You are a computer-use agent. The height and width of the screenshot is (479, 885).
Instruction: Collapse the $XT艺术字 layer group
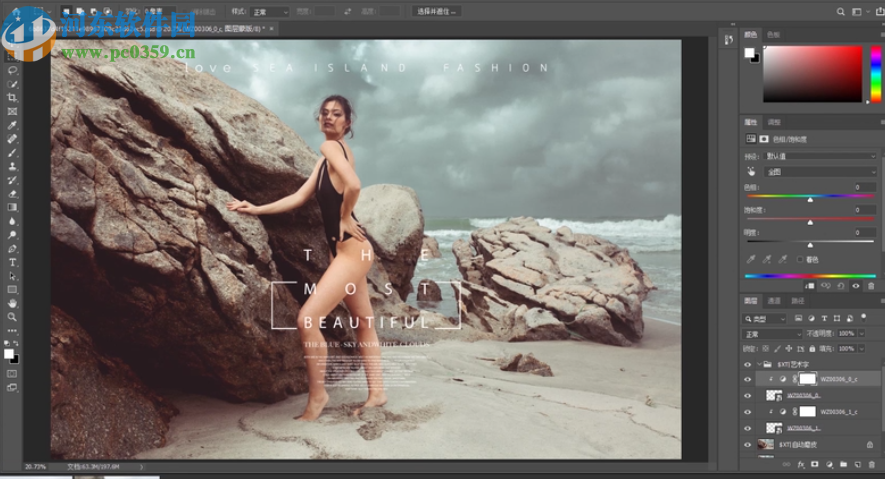pos(758,365)
